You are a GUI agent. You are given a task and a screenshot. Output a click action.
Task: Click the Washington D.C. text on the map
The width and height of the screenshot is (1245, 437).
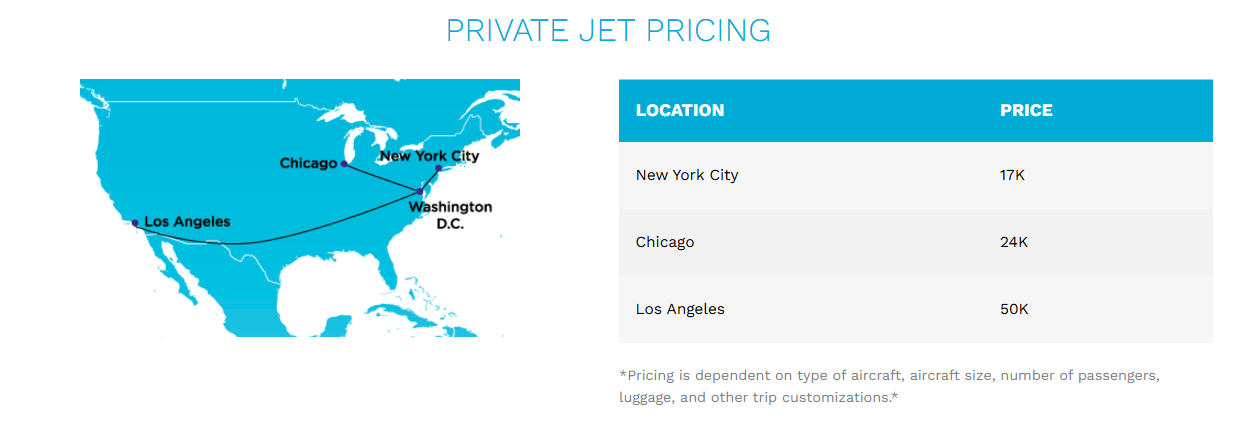[450, 215]
